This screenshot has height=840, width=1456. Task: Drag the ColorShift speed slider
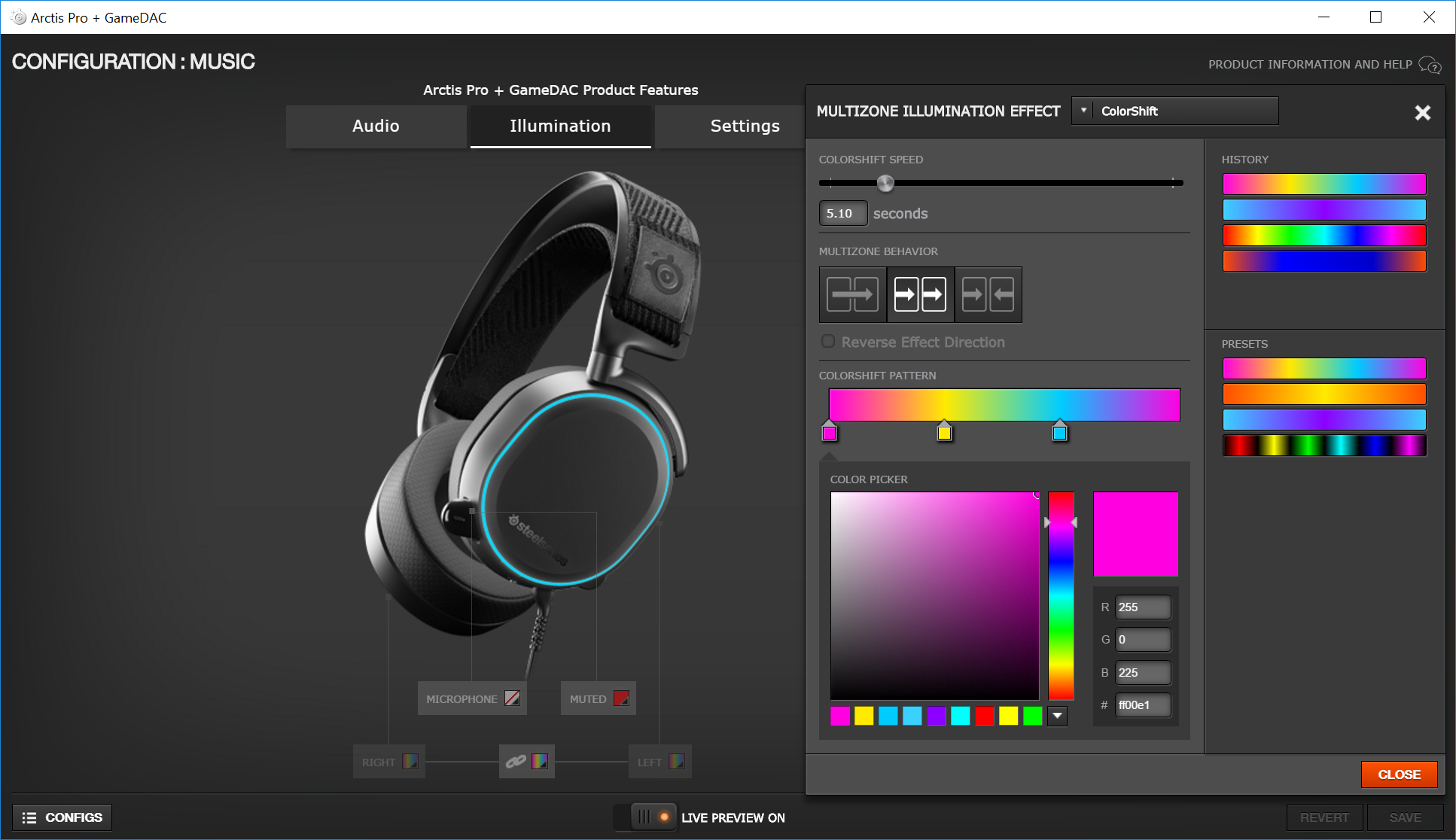coord(885,182)
